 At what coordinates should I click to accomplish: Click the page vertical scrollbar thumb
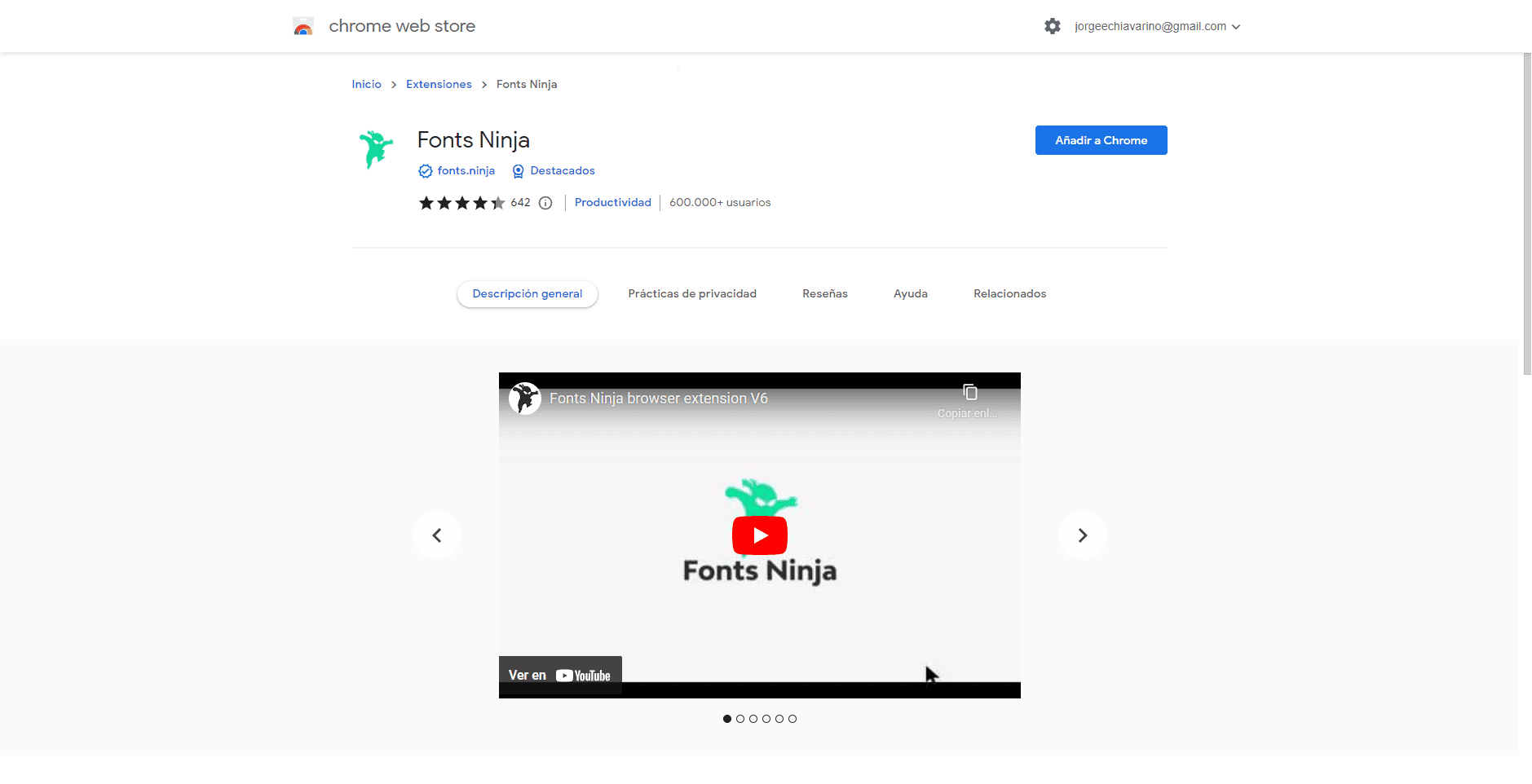[x=1527, y=214]
